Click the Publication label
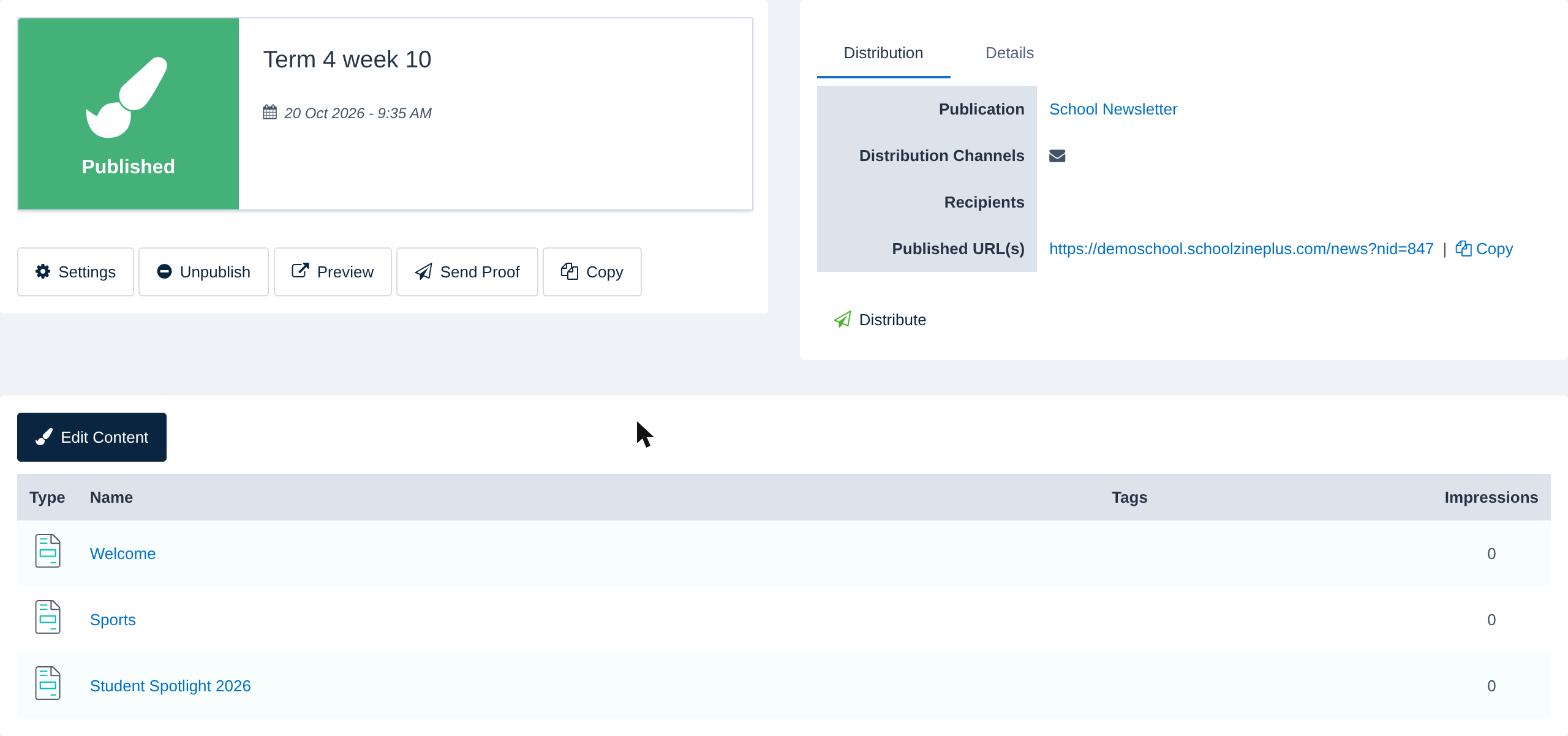 pyautogui.click(x=981, y=109)
